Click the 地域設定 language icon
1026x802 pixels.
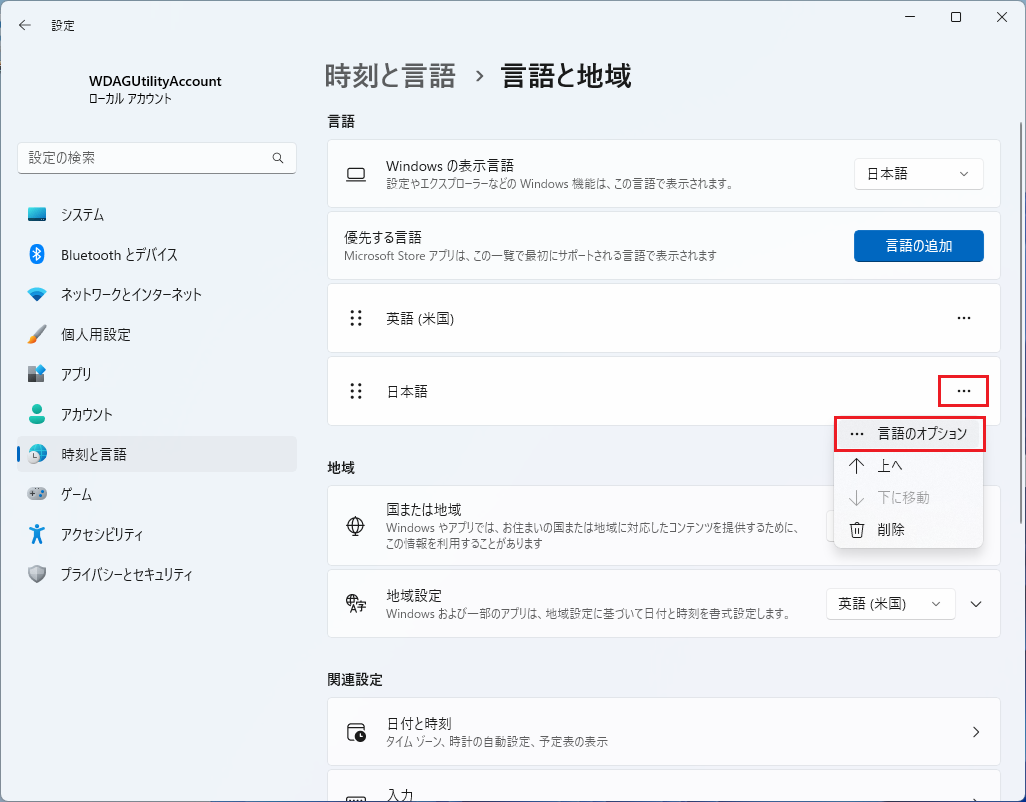tap(356, 604)
